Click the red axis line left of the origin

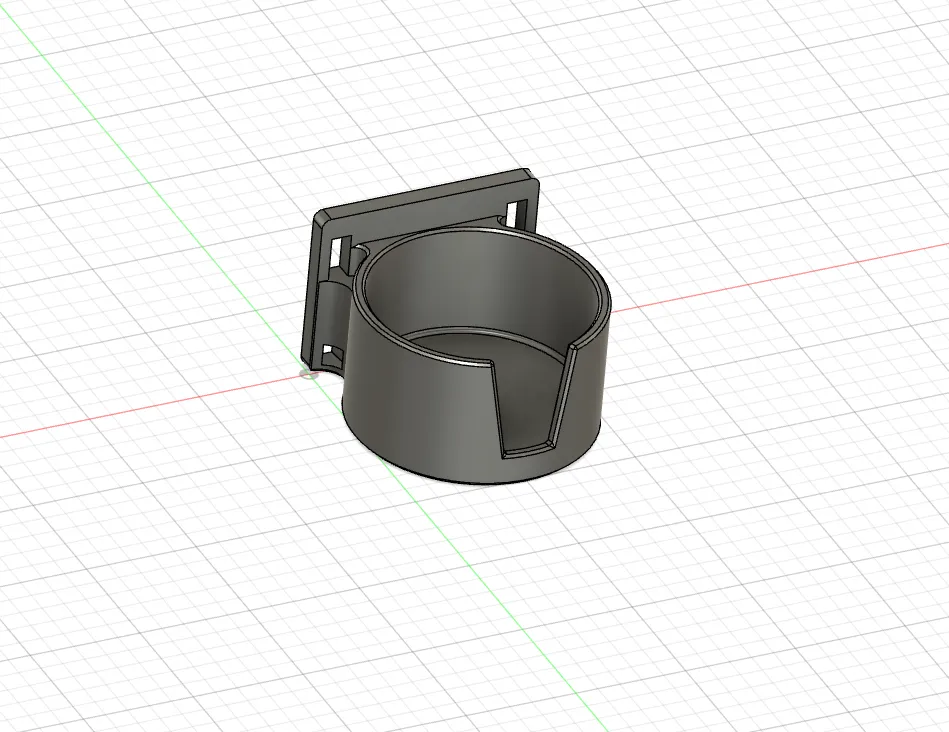(x=150, y=409)
